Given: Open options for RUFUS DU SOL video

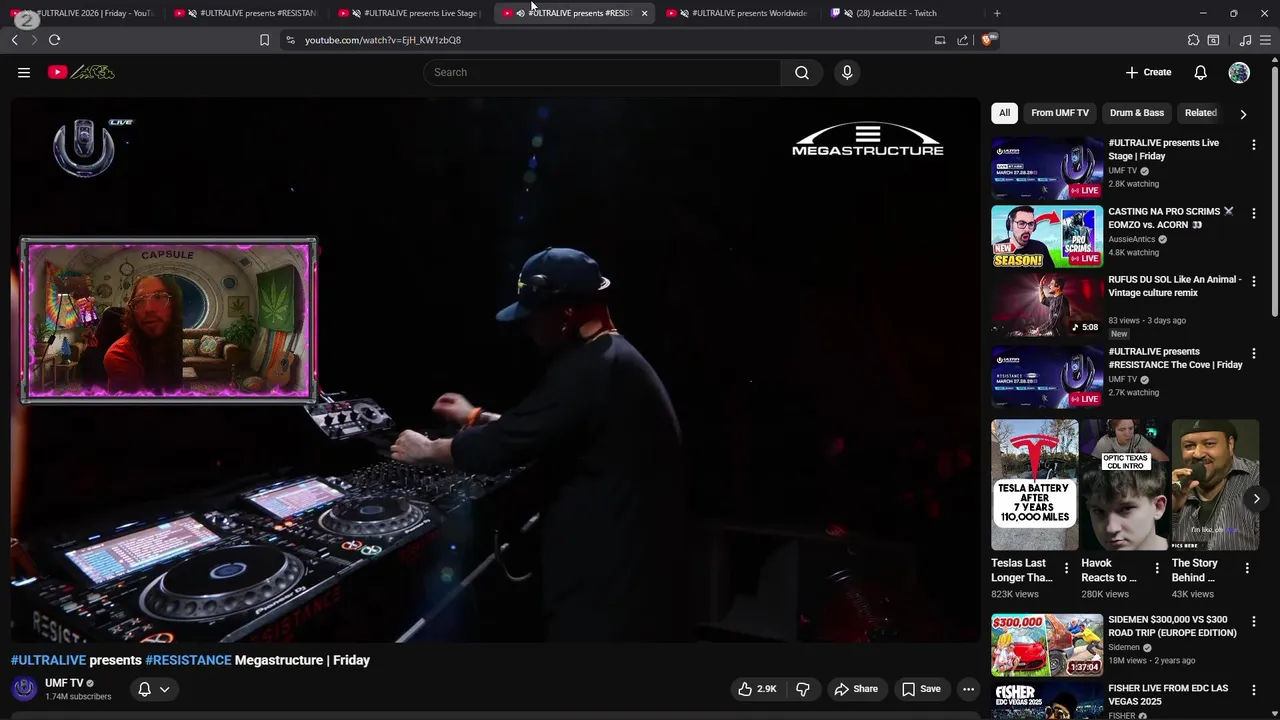Looking at the screenshot, I should point(1253,282).
